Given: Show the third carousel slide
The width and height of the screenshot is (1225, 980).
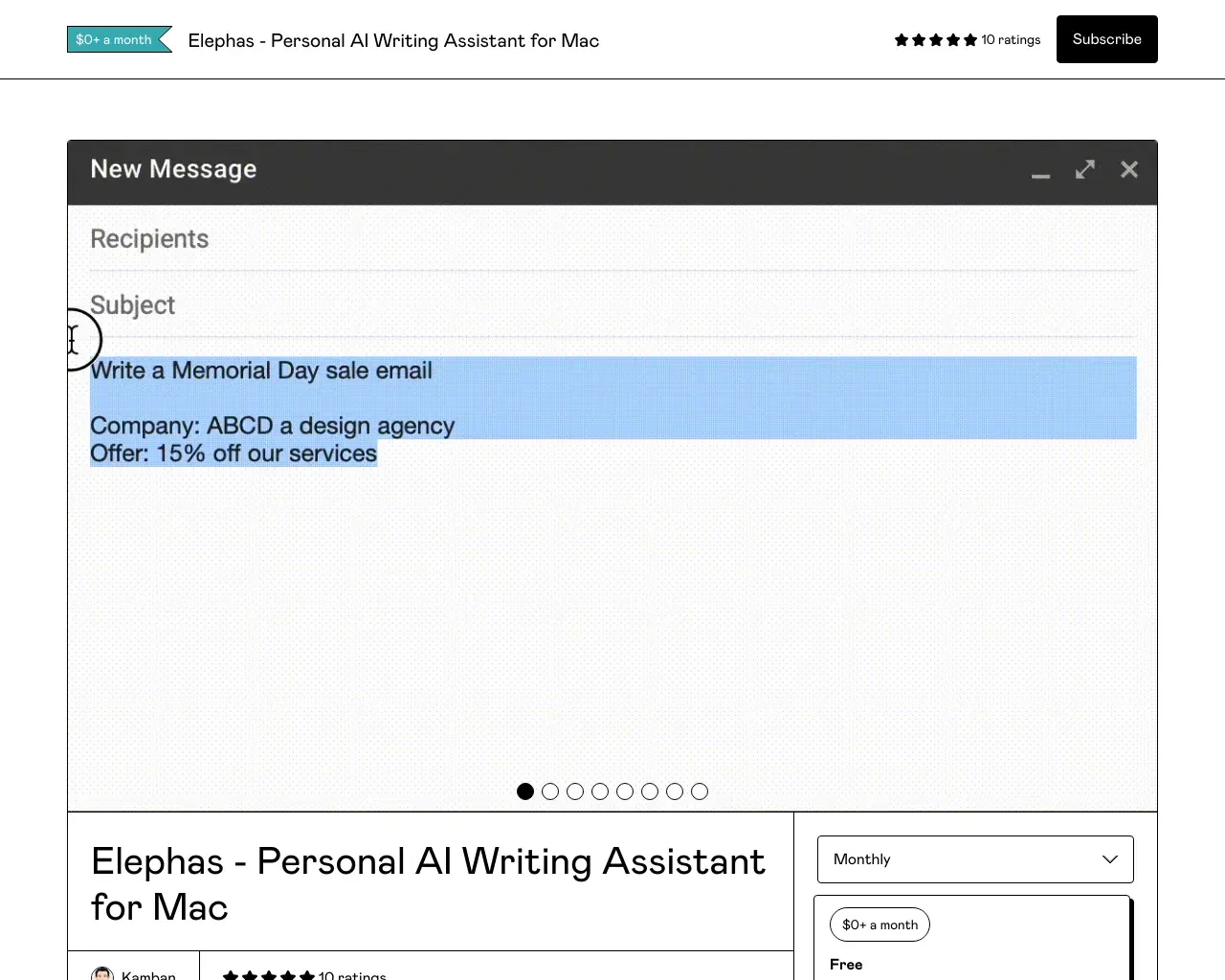Looking at the screenshot, I should click(575, 791).
